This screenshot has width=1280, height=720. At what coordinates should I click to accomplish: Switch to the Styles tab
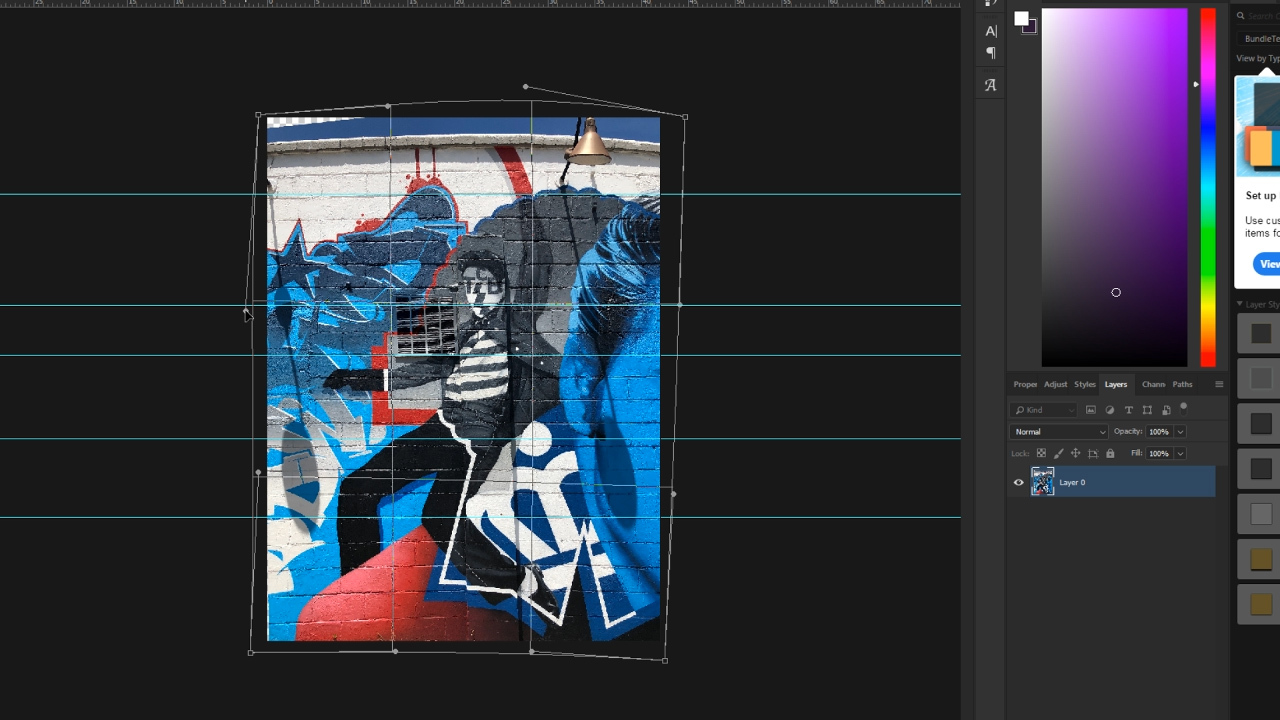[1085, 384]
